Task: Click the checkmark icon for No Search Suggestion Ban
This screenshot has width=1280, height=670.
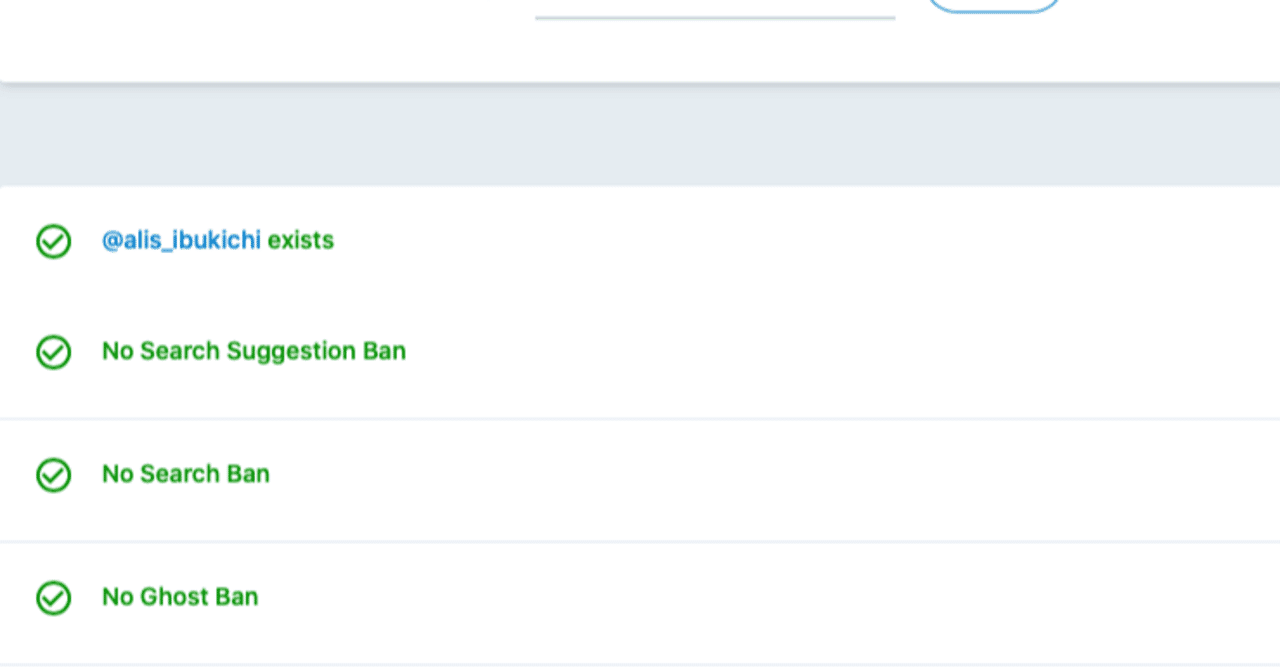Action: tap(53, 352)
